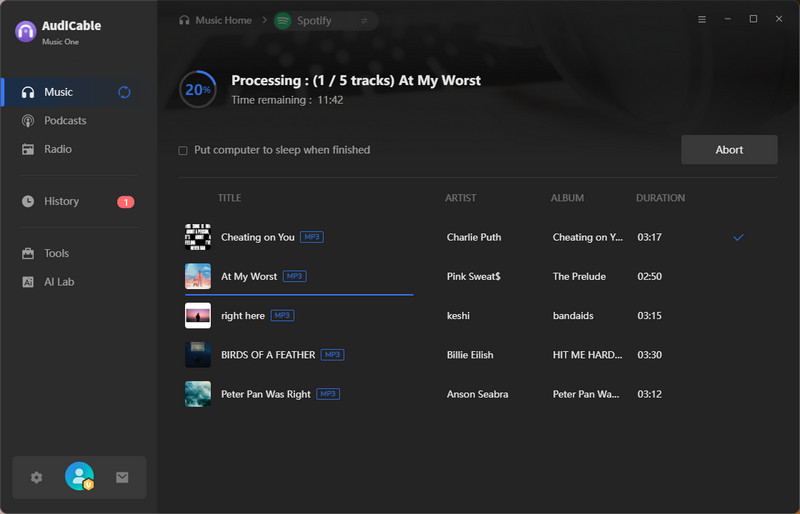Click the completed checkmark on Cheating on You
This screenshot has height=514, width=800.
[738, 237]
